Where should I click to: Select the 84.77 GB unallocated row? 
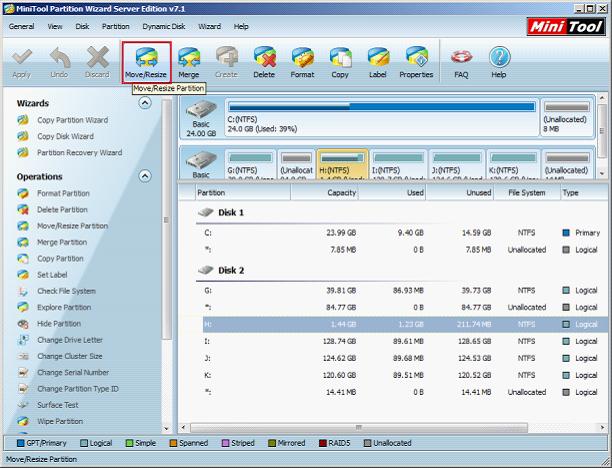pyautogui.click(x=405, y=308)
